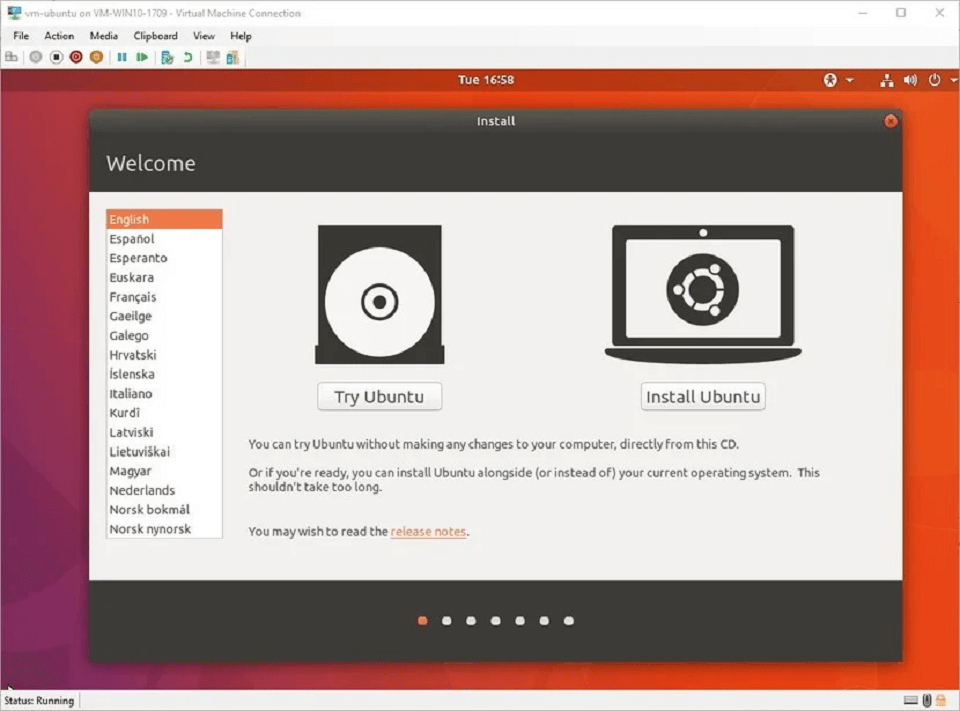Select Latviski in the language list
The height and width of the screenshot is (711, 960).
click(x=164, y=432)
